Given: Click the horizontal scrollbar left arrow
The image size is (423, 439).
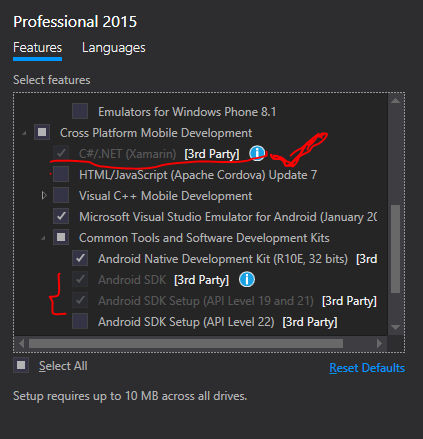Looking at the screenshot, I should tap(22, 343).
